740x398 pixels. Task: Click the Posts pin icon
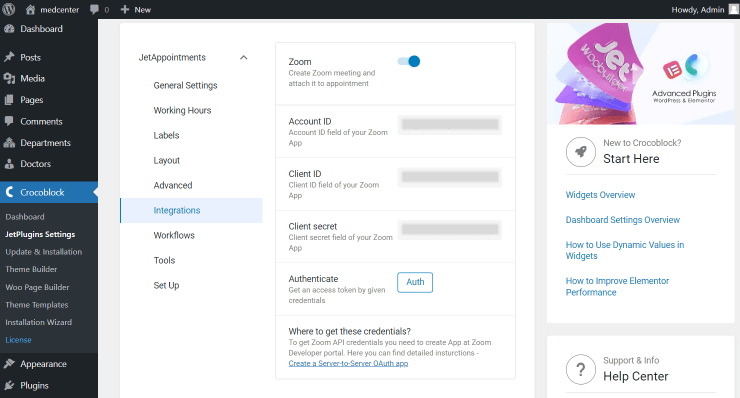(9, 57)
